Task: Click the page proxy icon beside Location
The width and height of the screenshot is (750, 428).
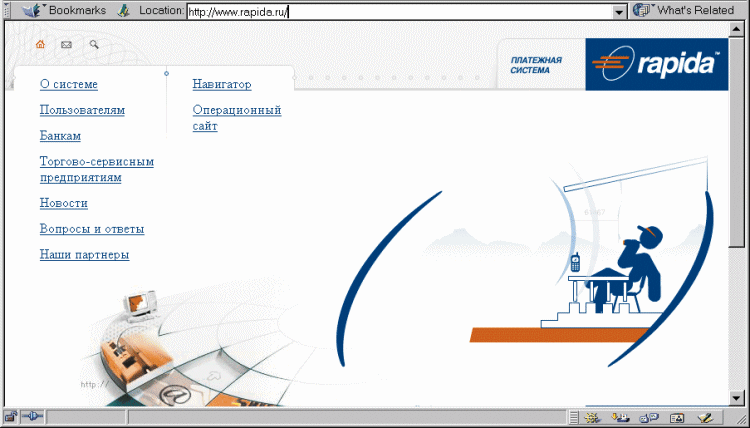Action: tap(123, 10)
